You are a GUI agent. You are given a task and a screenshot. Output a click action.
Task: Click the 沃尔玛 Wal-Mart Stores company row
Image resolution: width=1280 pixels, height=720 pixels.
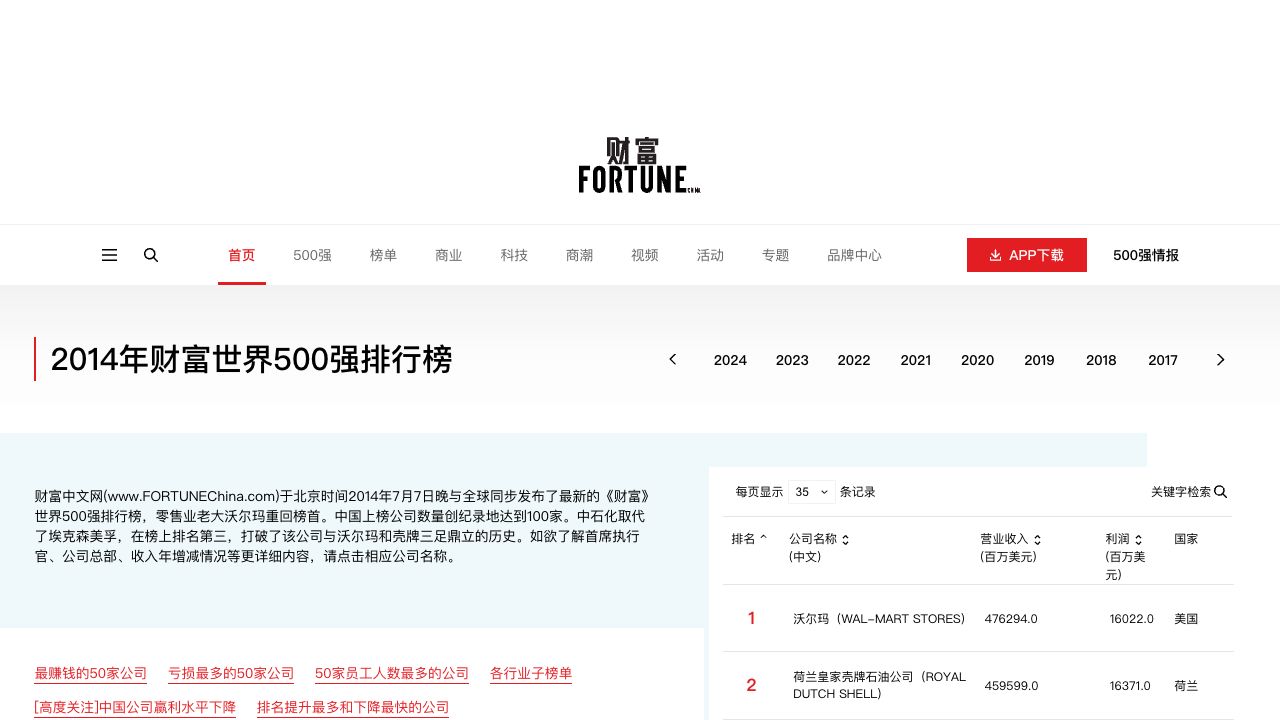(x=878, y=619)
